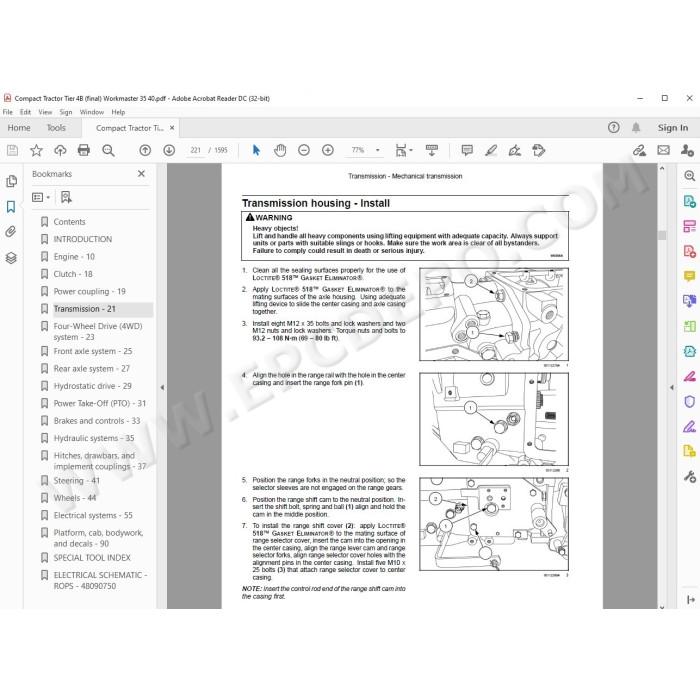
Task: Close the Compact Tractor document tab
Action: [172, 128]
